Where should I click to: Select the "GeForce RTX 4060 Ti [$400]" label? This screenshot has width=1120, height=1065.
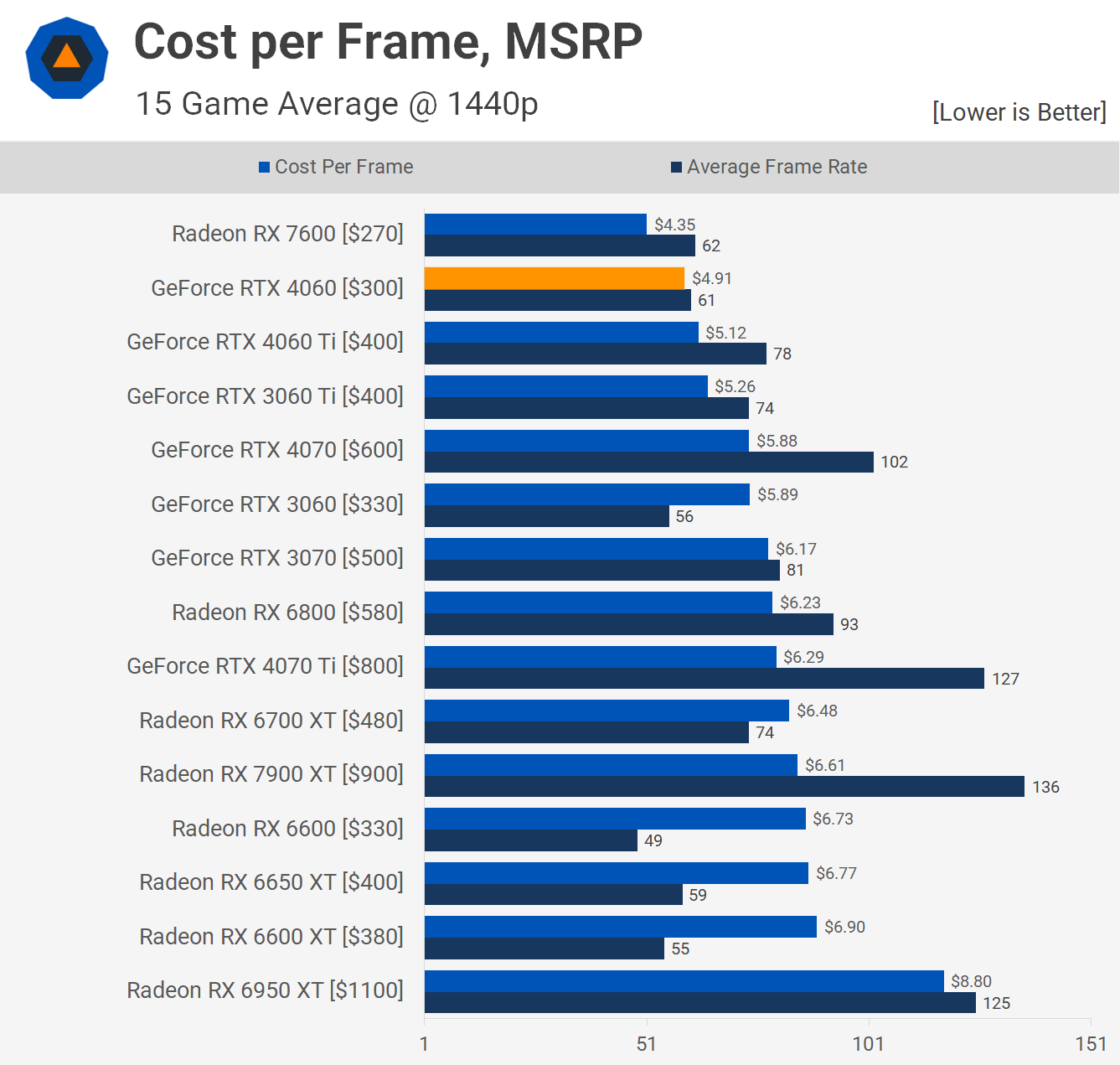click(x=265, y=342)
